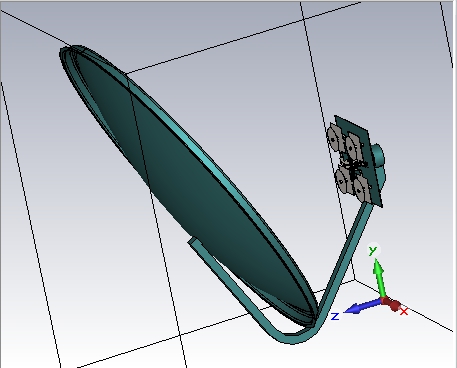Screen dimensions: 457x368
Task: Click the blue "z" axis label
Action: [x=335, y=316]
